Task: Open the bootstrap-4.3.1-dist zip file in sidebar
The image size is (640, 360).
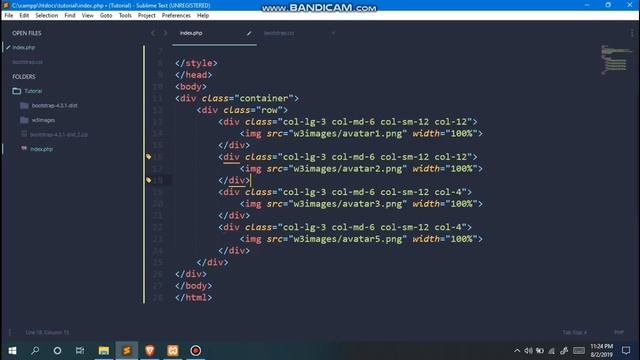Action: click(x=59, y=135)
